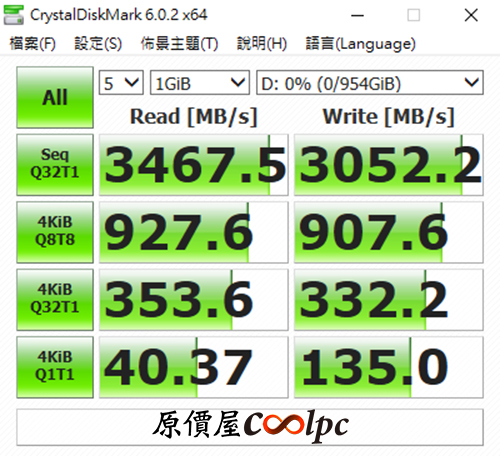
Task: Open the drive selector showing D: 0%
Action: coord(370,82)
